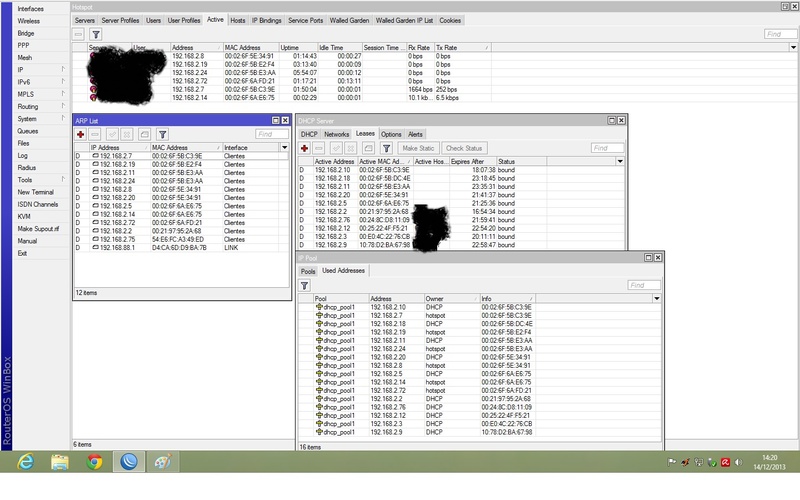Click the Find field in ARP List
The image size is (800, 500).
click(x=272, y=134)
